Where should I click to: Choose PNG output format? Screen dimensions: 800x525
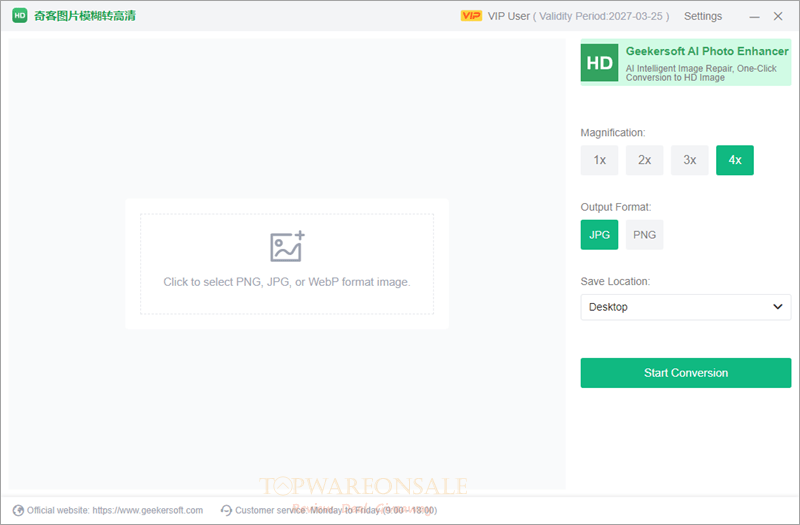(644, 235)
